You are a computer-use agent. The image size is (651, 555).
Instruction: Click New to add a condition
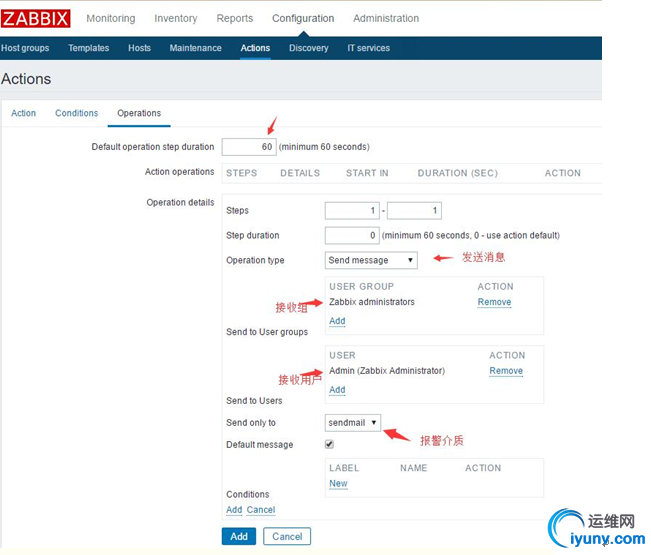click(338, 484)
